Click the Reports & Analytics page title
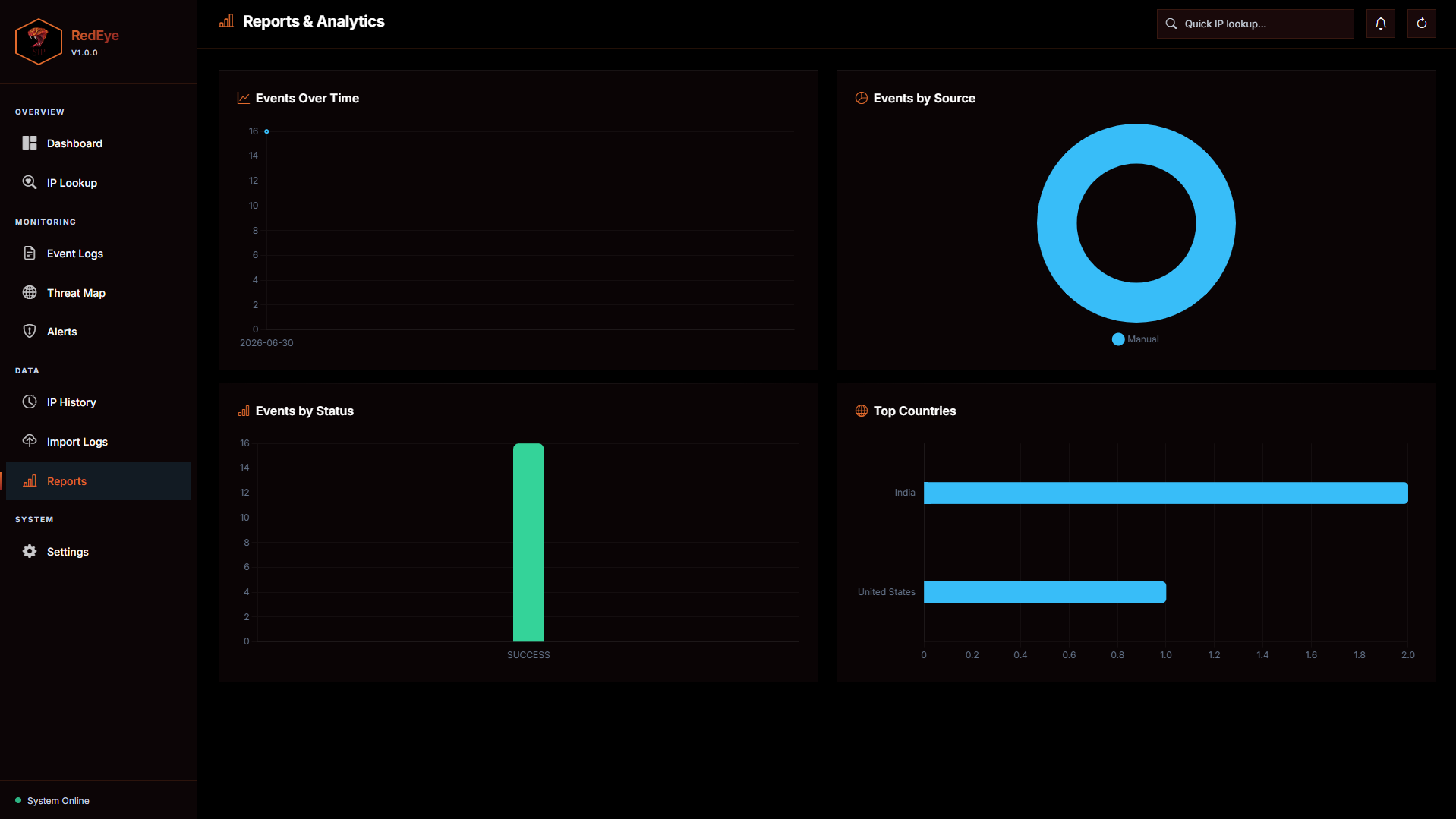This screenshot has width=1456, height=819. [314, 21]
